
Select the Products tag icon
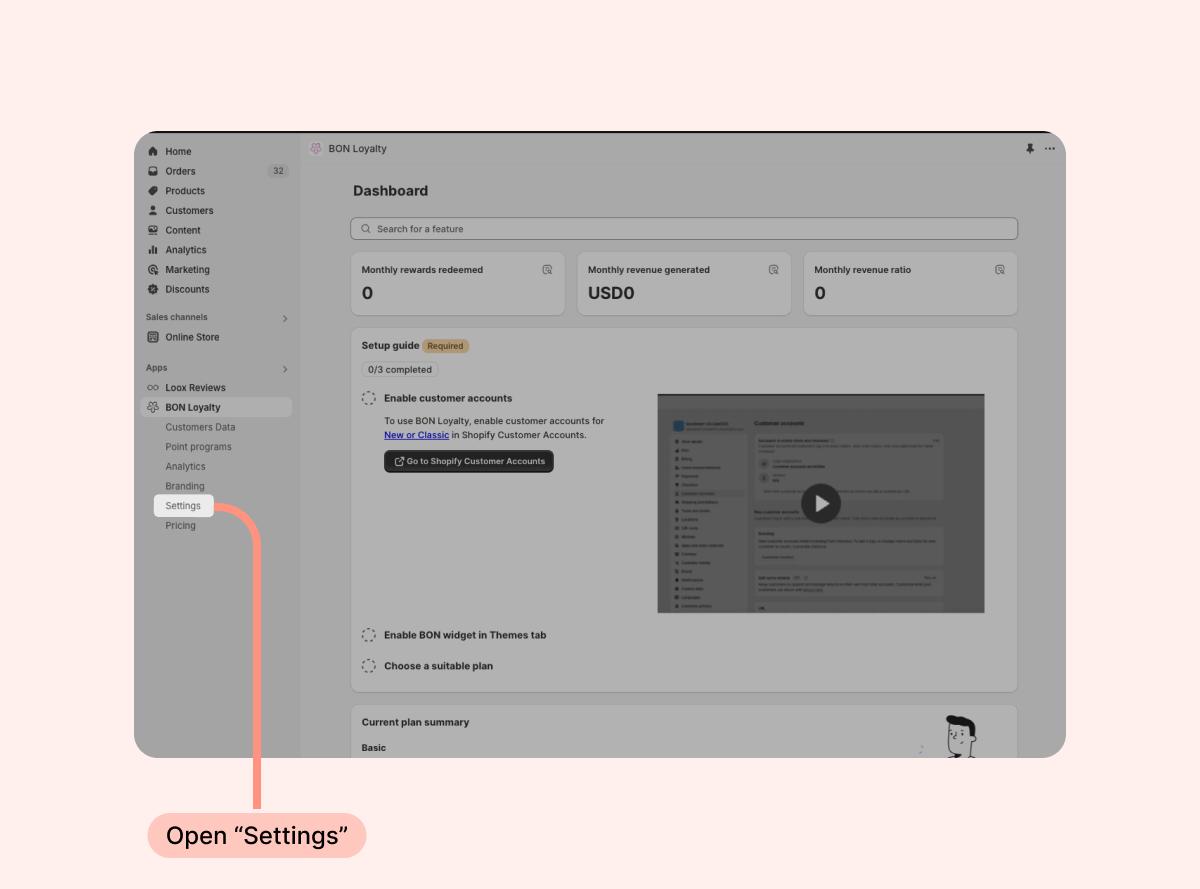pos(153,191)
